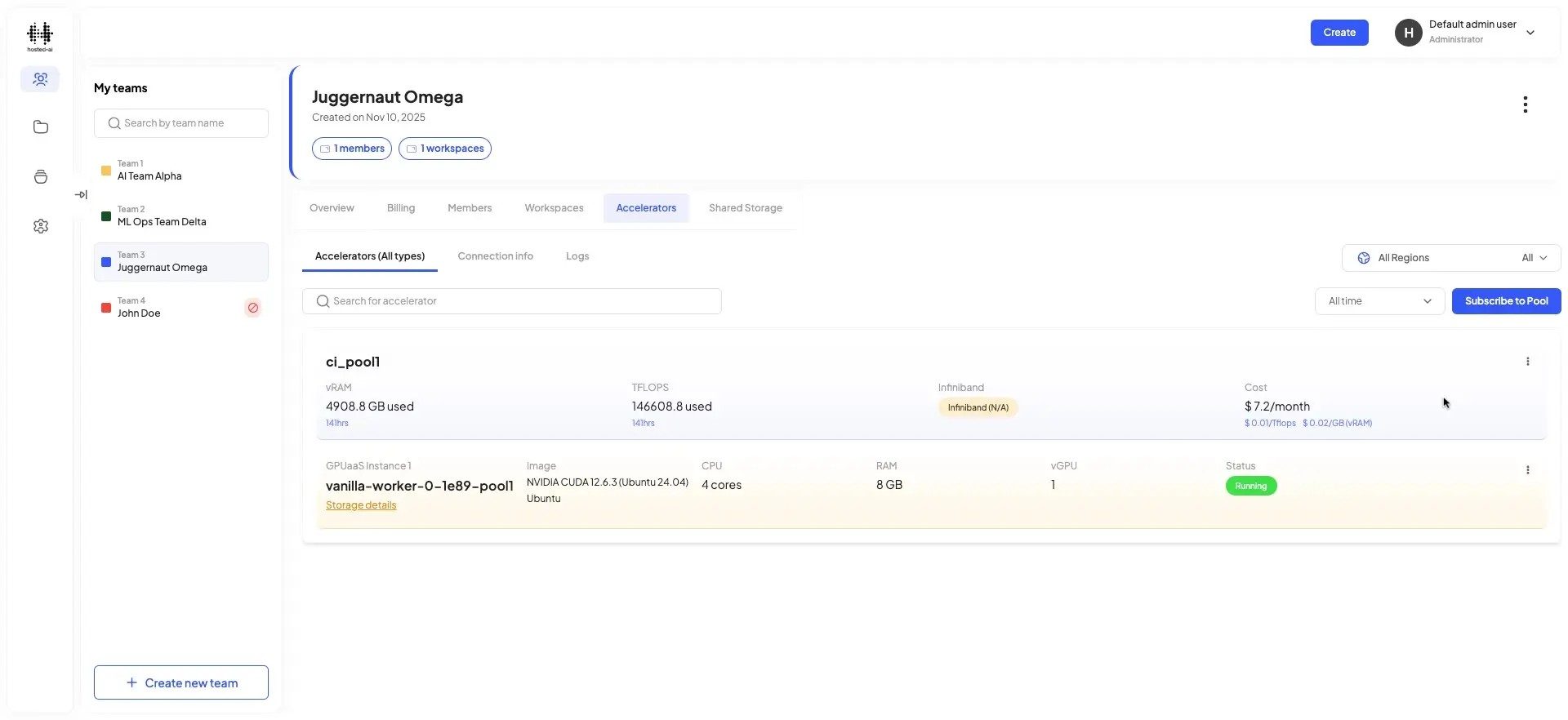Click the globe icon in All Regions
This screenshot has width=1568, height=720.
click(x=1363, y=258)
